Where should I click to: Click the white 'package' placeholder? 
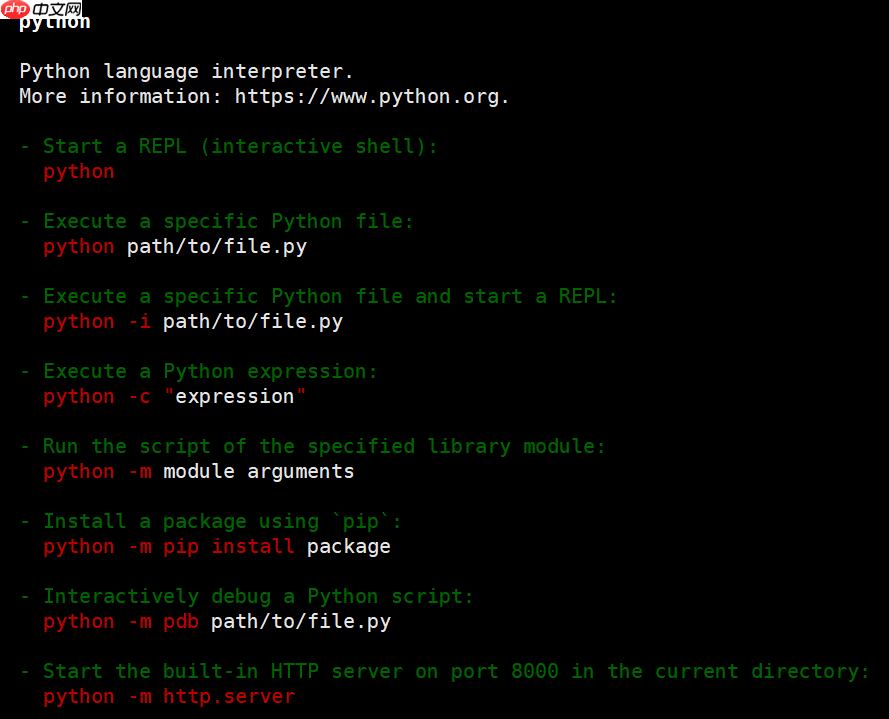click(349, 547)
